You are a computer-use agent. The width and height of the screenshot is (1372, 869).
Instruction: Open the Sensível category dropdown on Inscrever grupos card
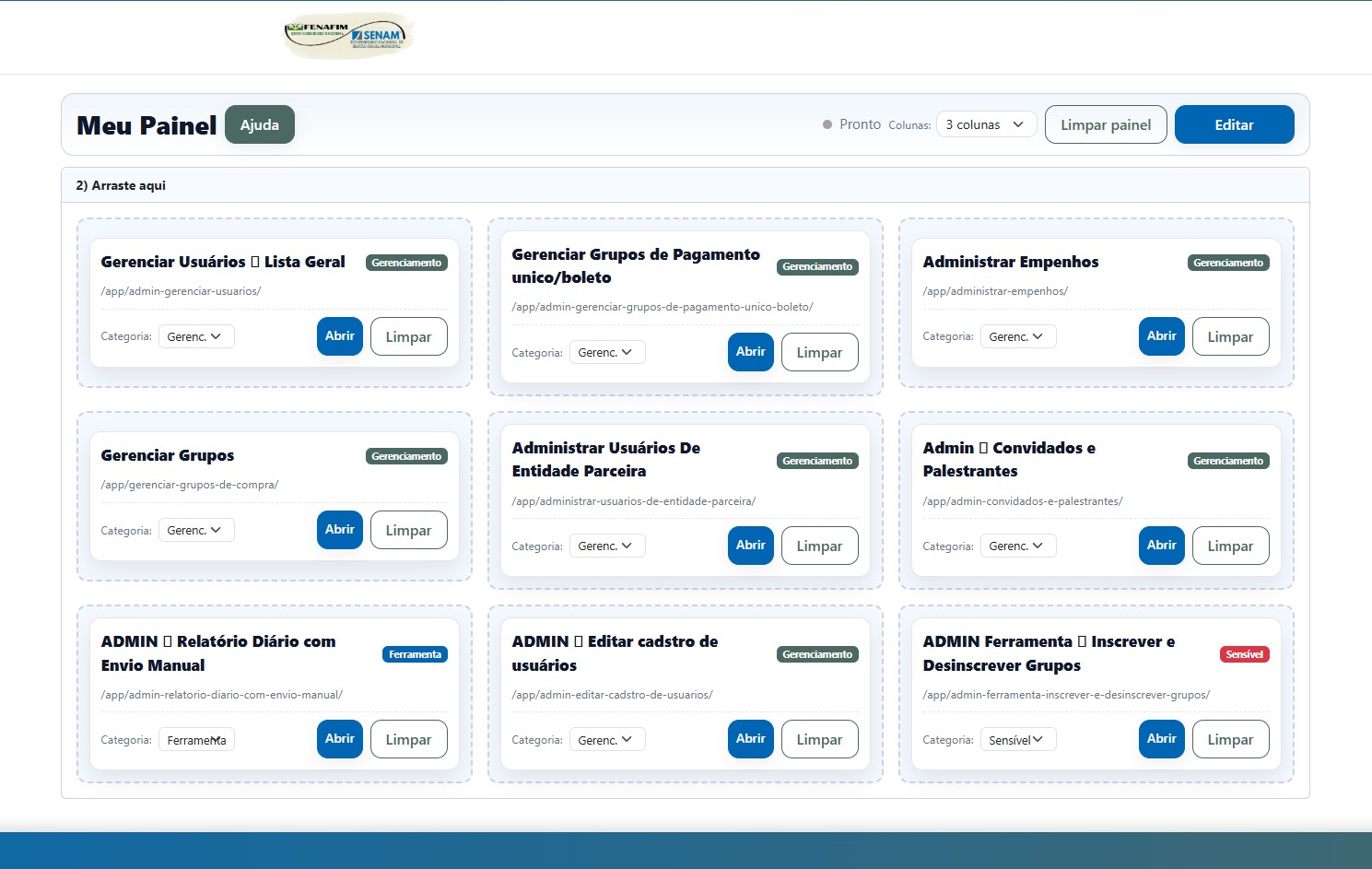pos(1017,739)
